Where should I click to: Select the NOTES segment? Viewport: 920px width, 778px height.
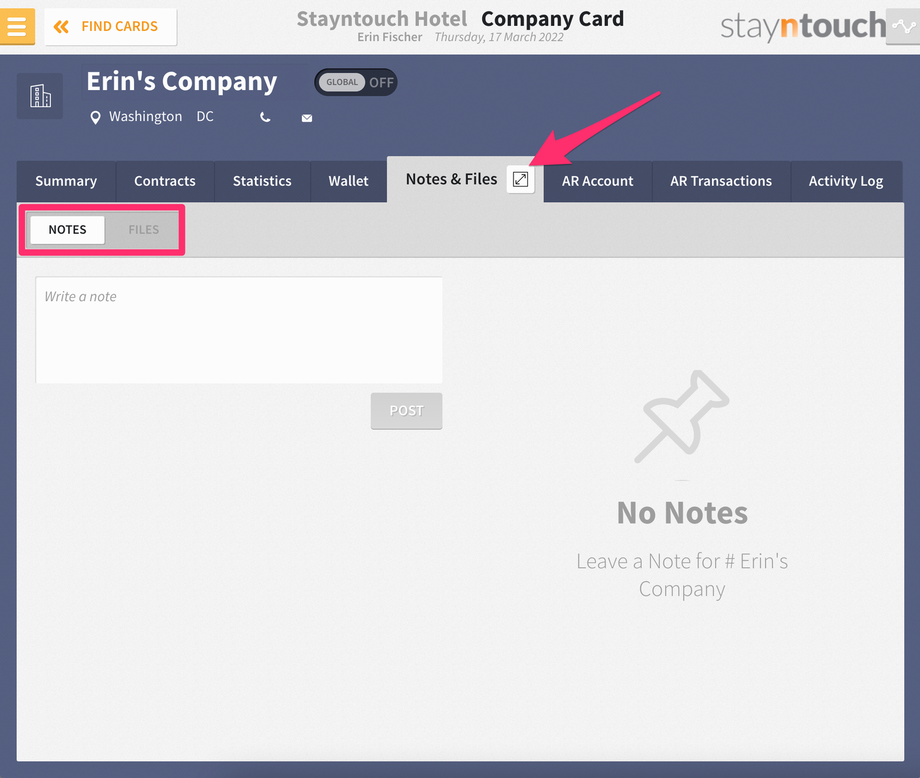tap(67, 229)
